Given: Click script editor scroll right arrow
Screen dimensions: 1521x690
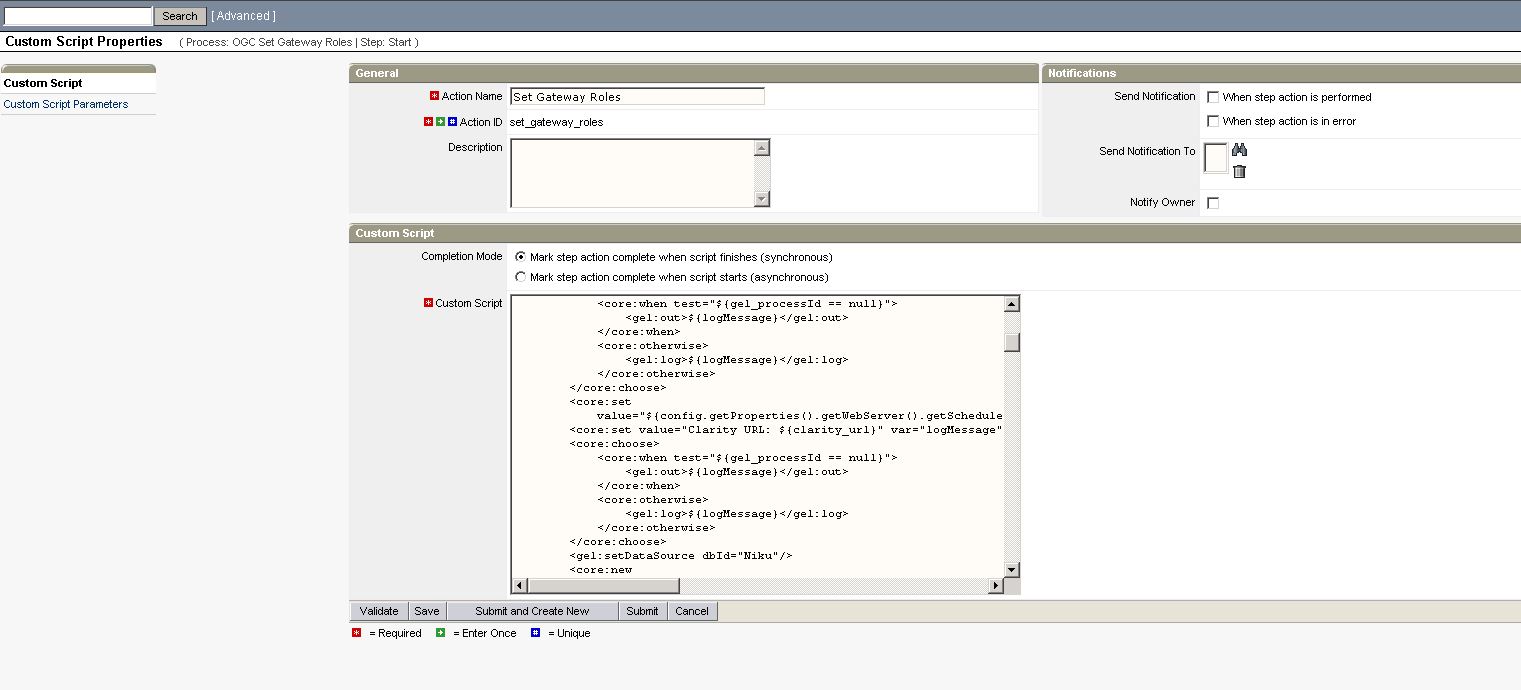Looking at the screenshot, I should (994, 586).
